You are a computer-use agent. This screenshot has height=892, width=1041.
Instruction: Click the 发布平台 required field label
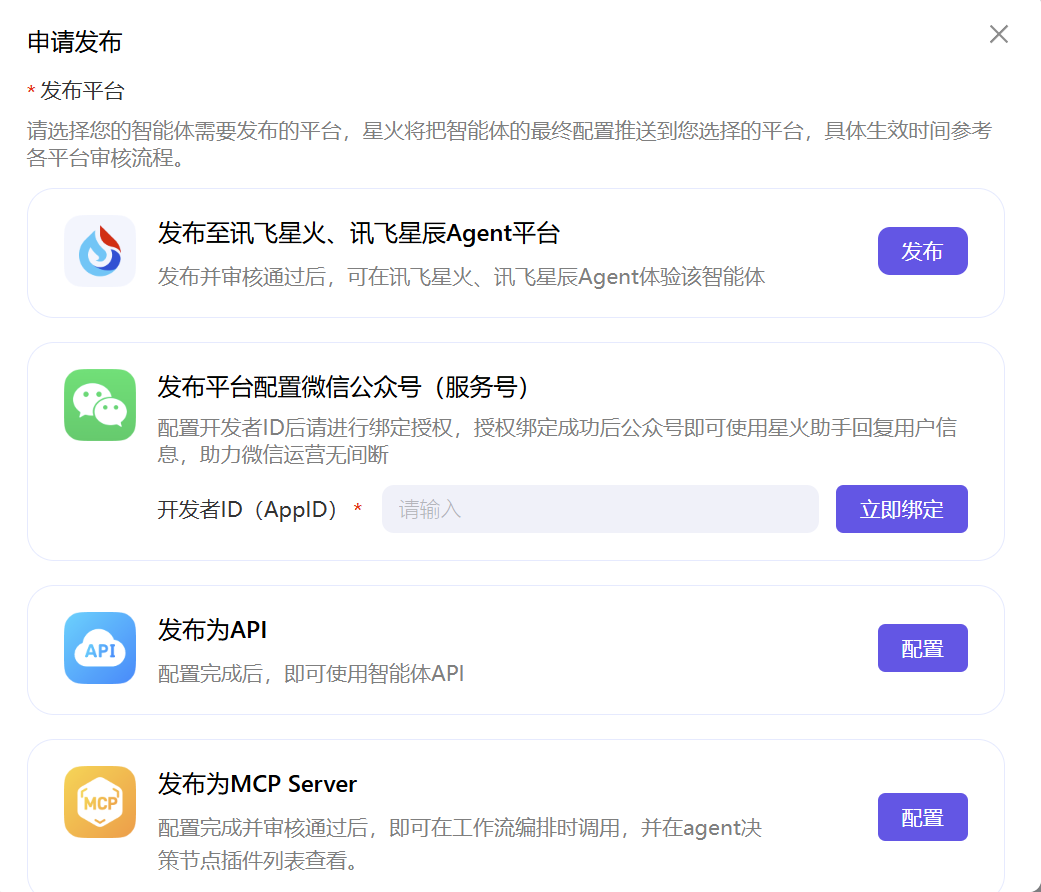click(82, 92)
